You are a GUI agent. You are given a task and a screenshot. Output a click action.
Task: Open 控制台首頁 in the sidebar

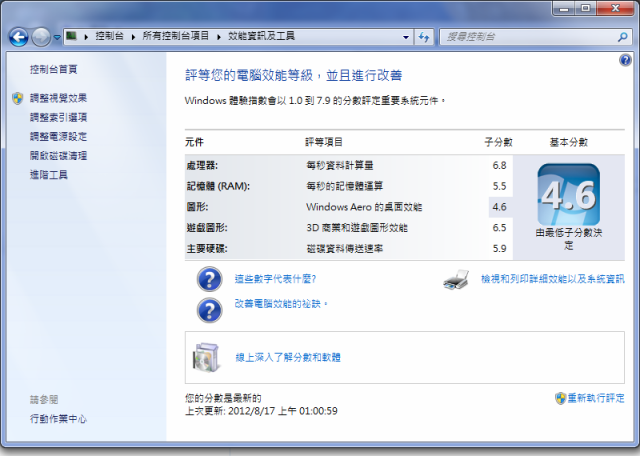click(x=53, y=69)
